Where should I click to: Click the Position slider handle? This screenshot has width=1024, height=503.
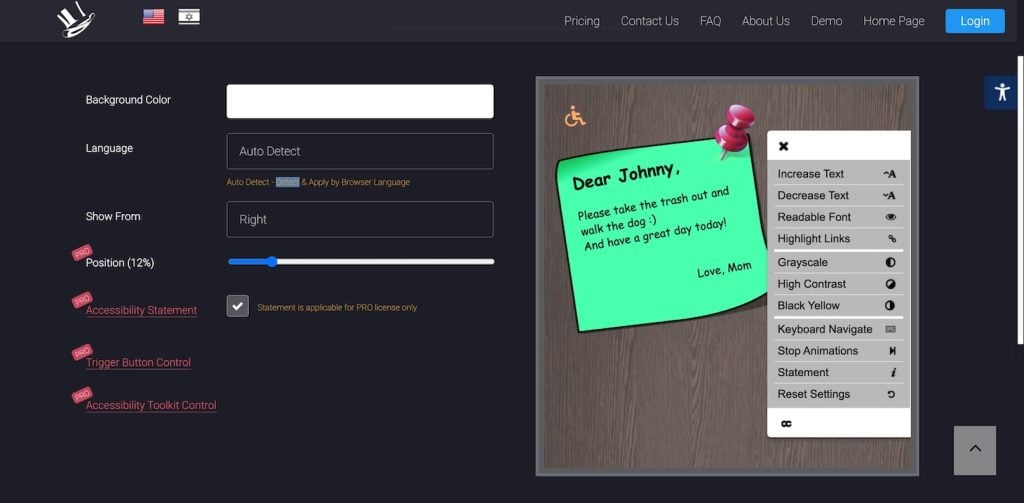272,262
